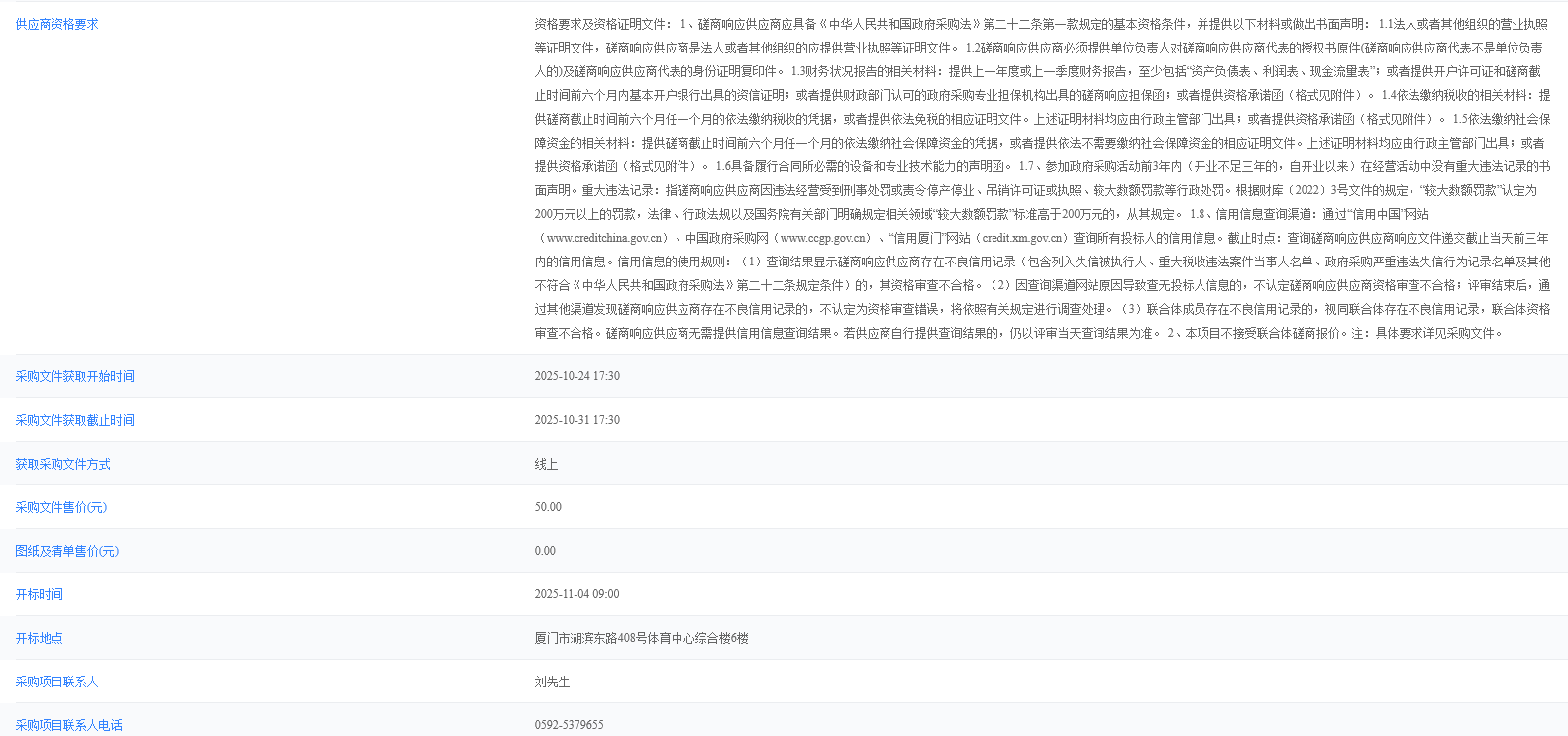Click the address 厦门市湖滨东路408号体育中心综合楼6楼

tap(641, 638)
